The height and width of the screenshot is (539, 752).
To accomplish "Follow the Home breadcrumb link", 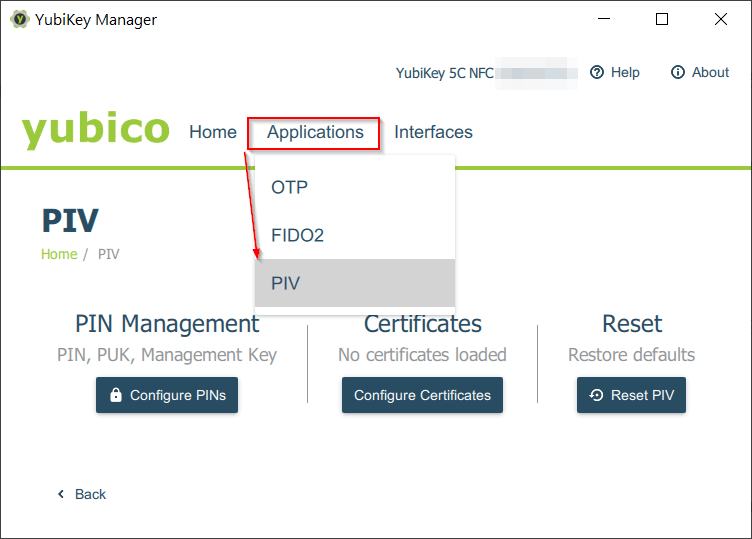I will click(x=59, y=254).
